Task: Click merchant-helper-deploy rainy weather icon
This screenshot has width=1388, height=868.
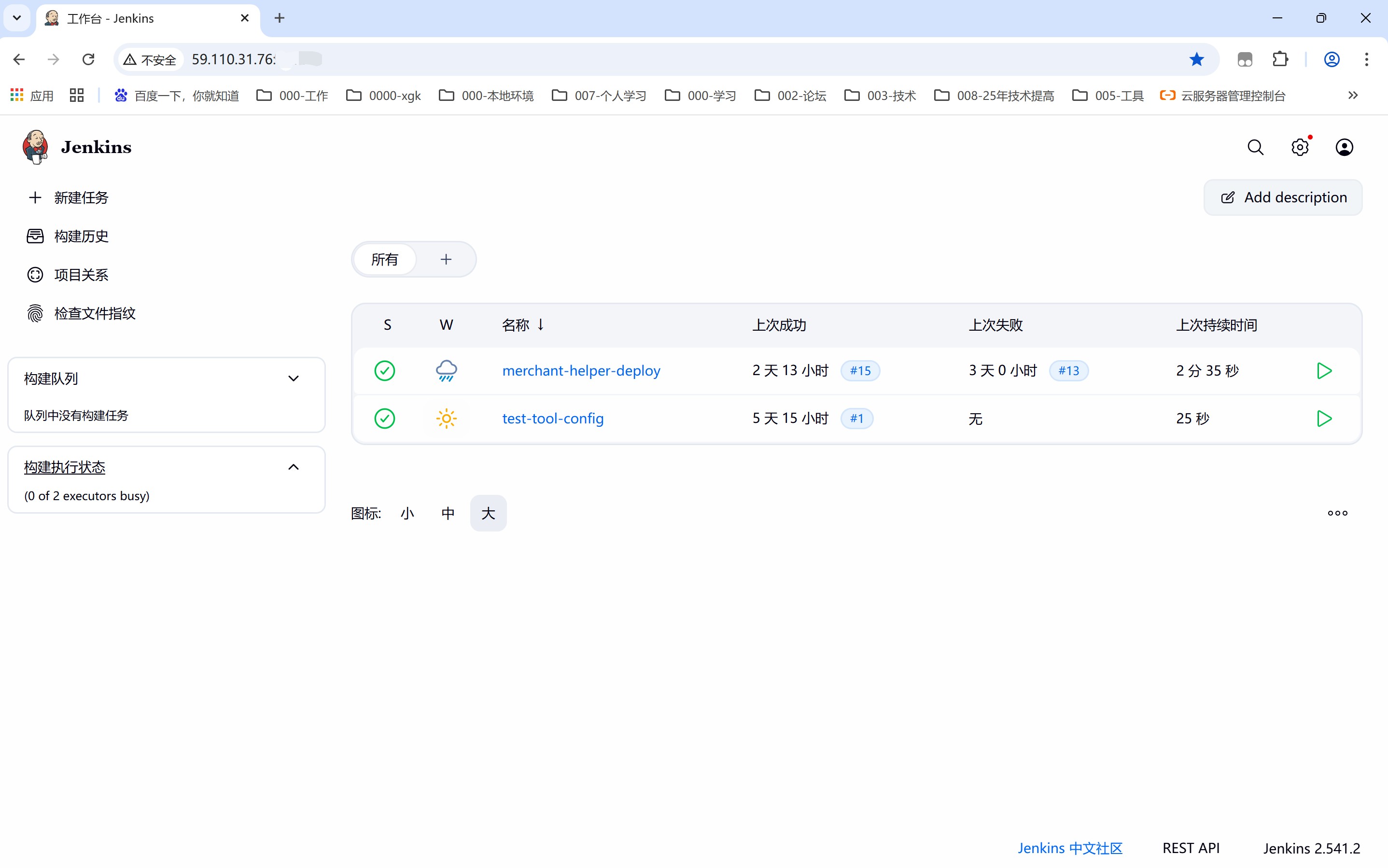Action: (x=446, y=371)
